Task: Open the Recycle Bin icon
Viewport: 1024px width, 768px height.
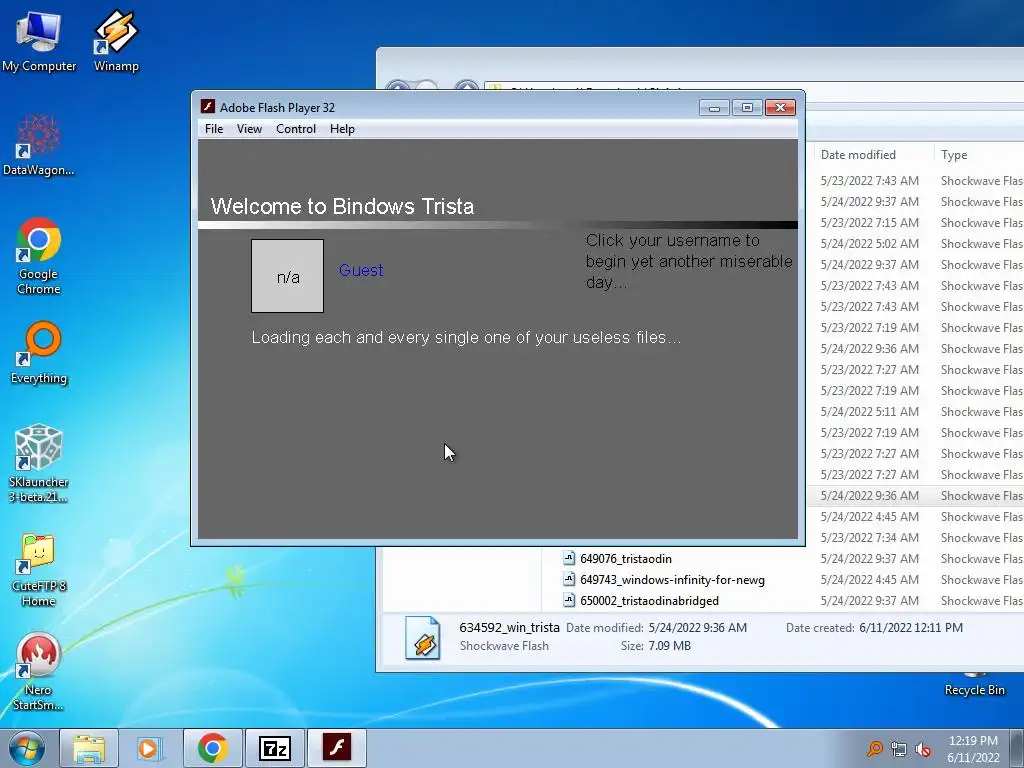Action: tap(974, 686)
